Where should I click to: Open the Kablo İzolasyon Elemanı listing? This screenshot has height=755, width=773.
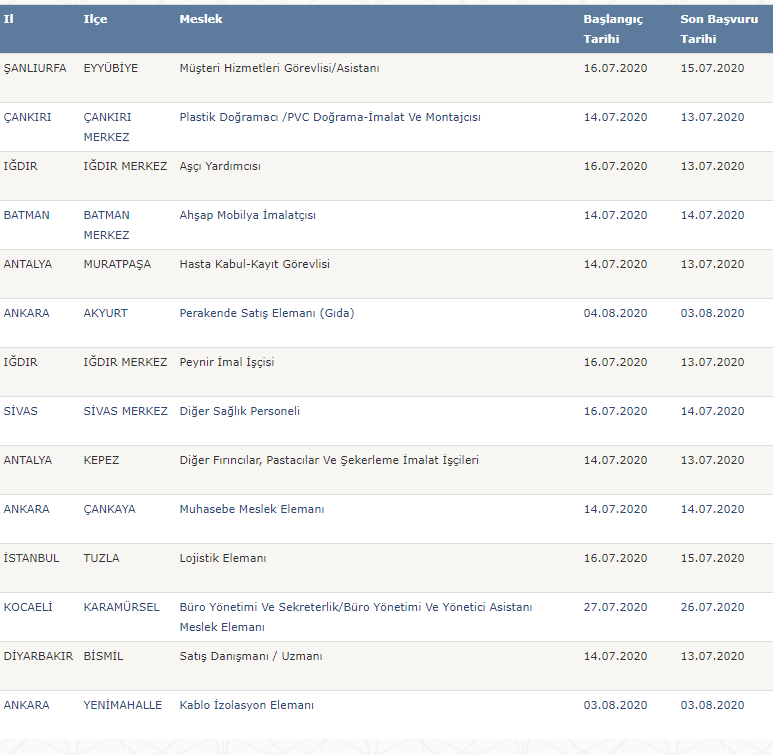click(x=246, y=705)
